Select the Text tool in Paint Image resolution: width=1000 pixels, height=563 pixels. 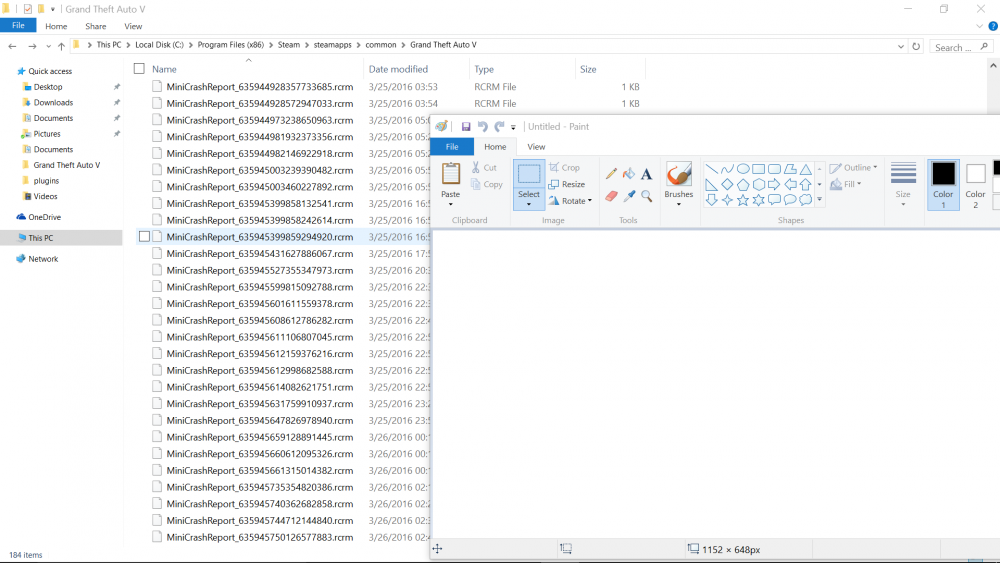coord(646,173)
